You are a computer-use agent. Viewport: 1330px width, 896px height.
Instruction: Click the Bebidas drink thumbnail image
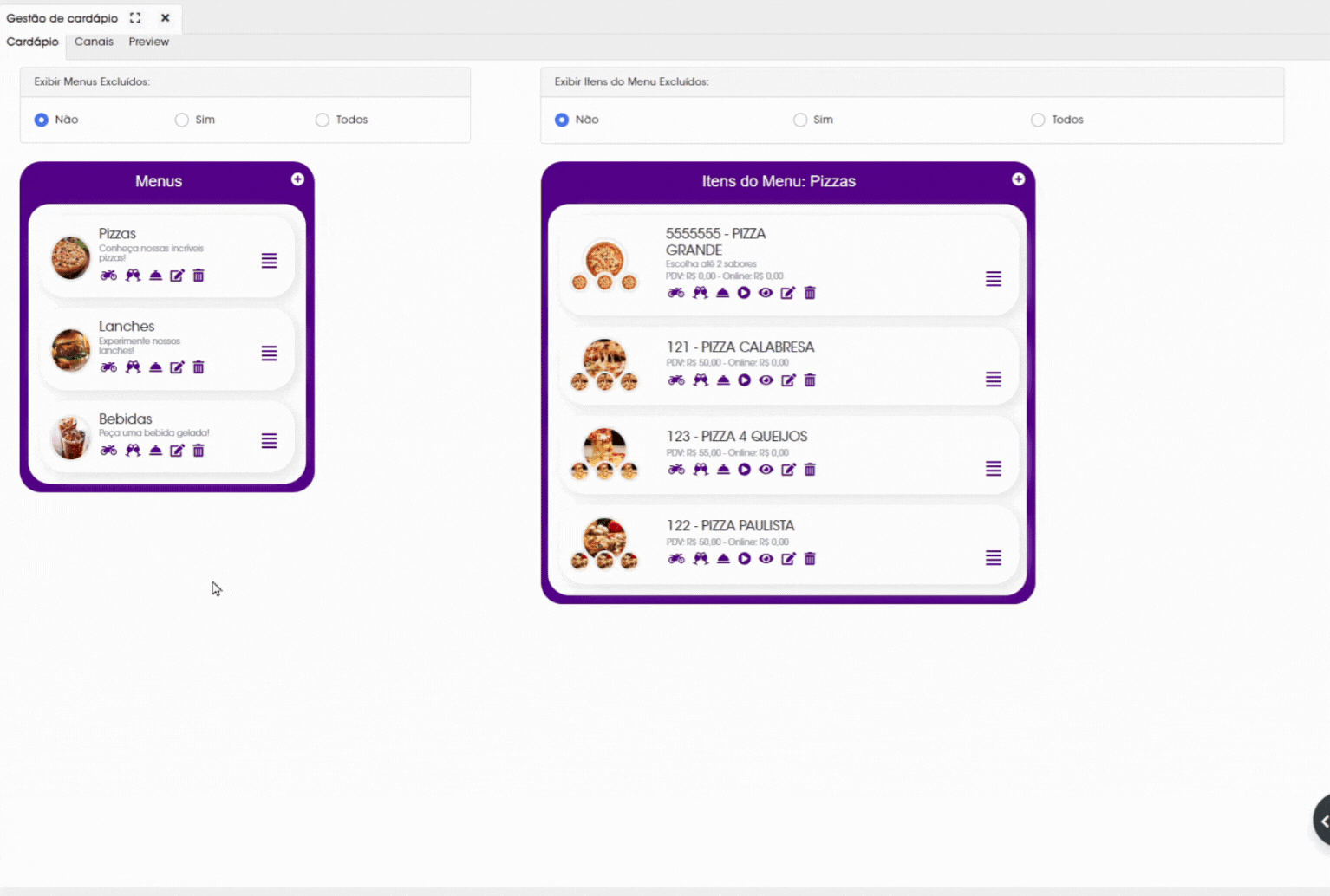[x=70, y=437]
